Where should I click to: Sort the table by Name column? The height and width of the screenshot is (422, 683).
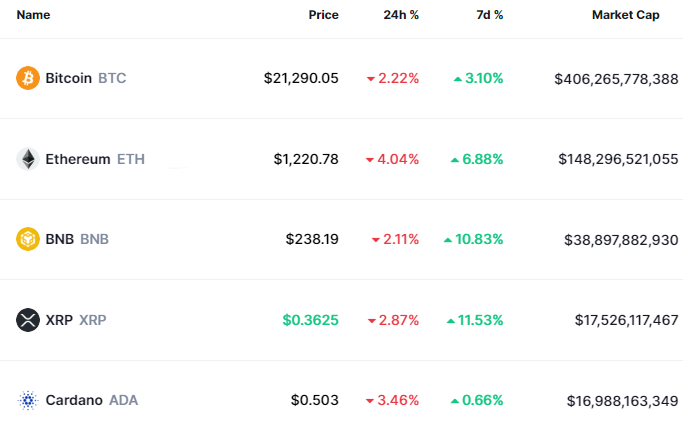(33, 15)
